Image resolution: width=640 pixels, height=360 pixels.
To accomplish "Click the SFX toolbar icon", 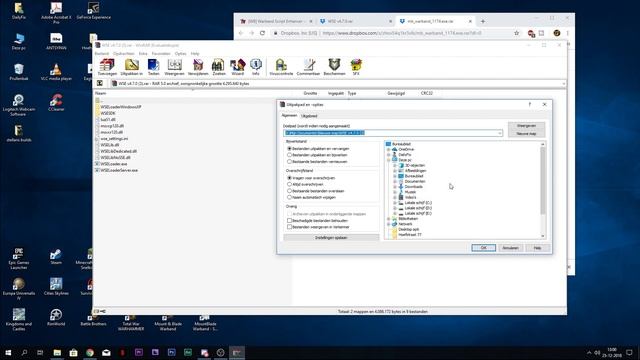I will pyautogui.click(x=356, y=67).
